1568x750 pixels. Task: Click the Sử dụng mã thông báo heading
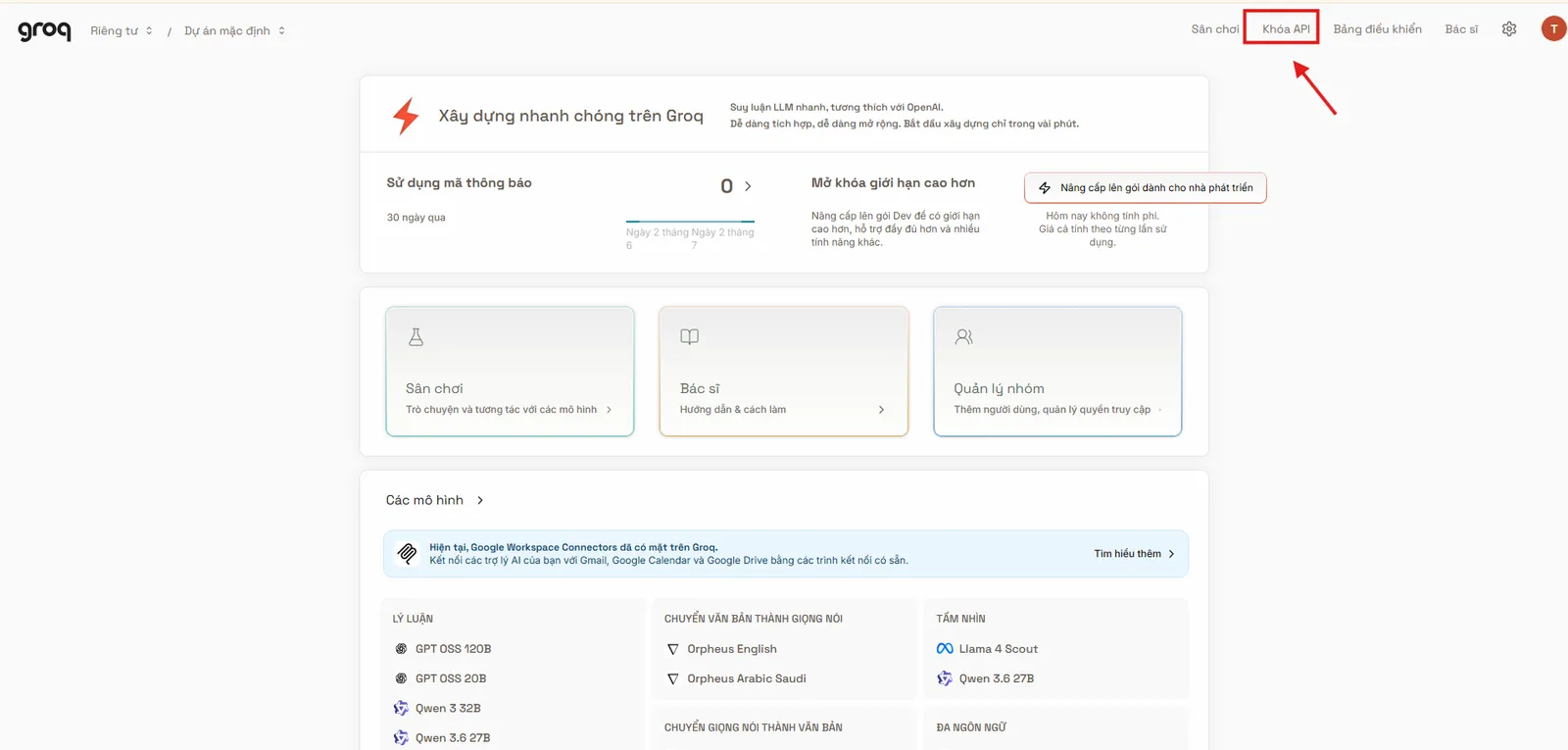[x=459, y=183]
